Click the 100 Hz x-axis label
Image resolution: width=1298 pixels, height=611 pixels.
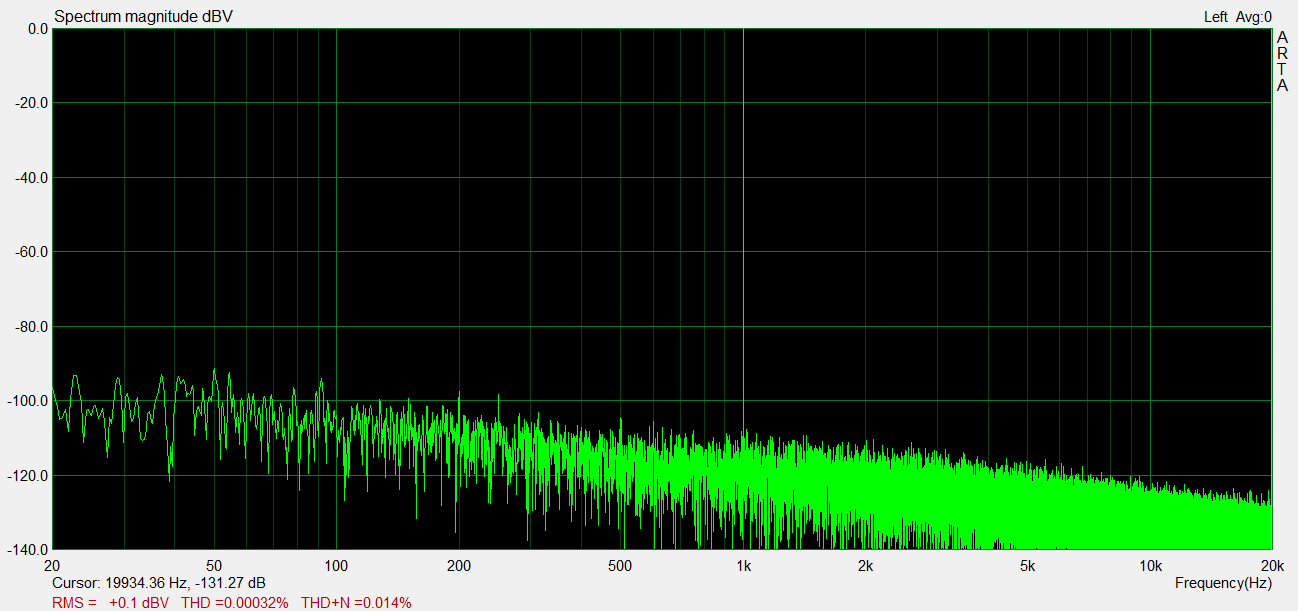336,566
